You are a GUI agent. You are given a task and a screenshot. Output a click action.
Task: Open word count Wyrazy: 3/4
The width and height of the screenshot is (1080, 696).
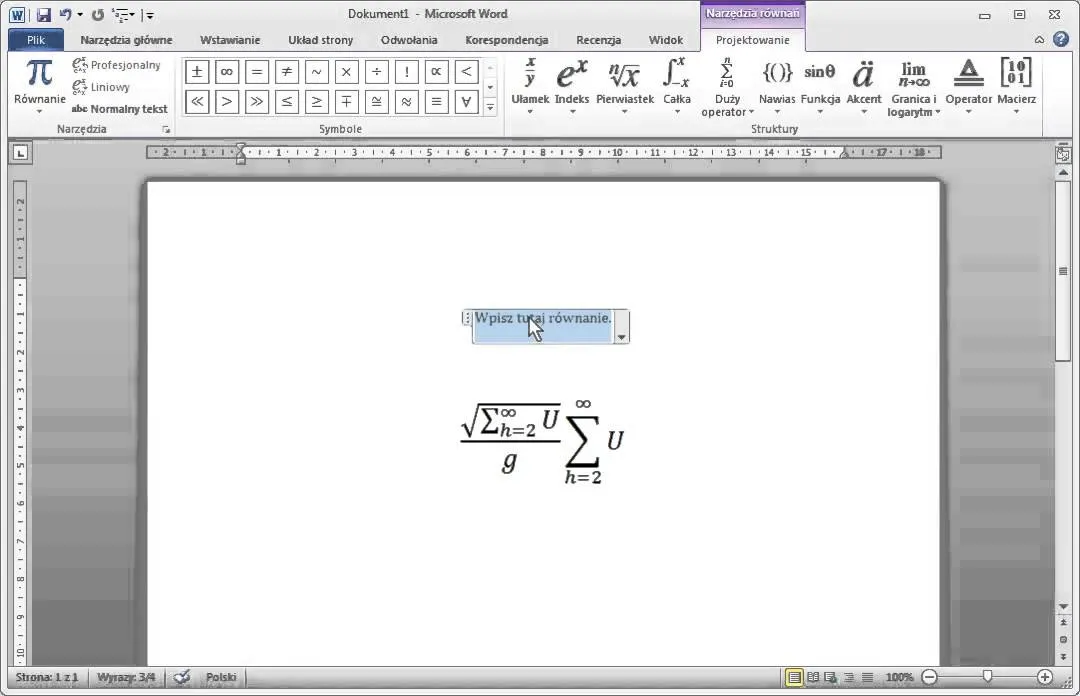coord(126,677)
